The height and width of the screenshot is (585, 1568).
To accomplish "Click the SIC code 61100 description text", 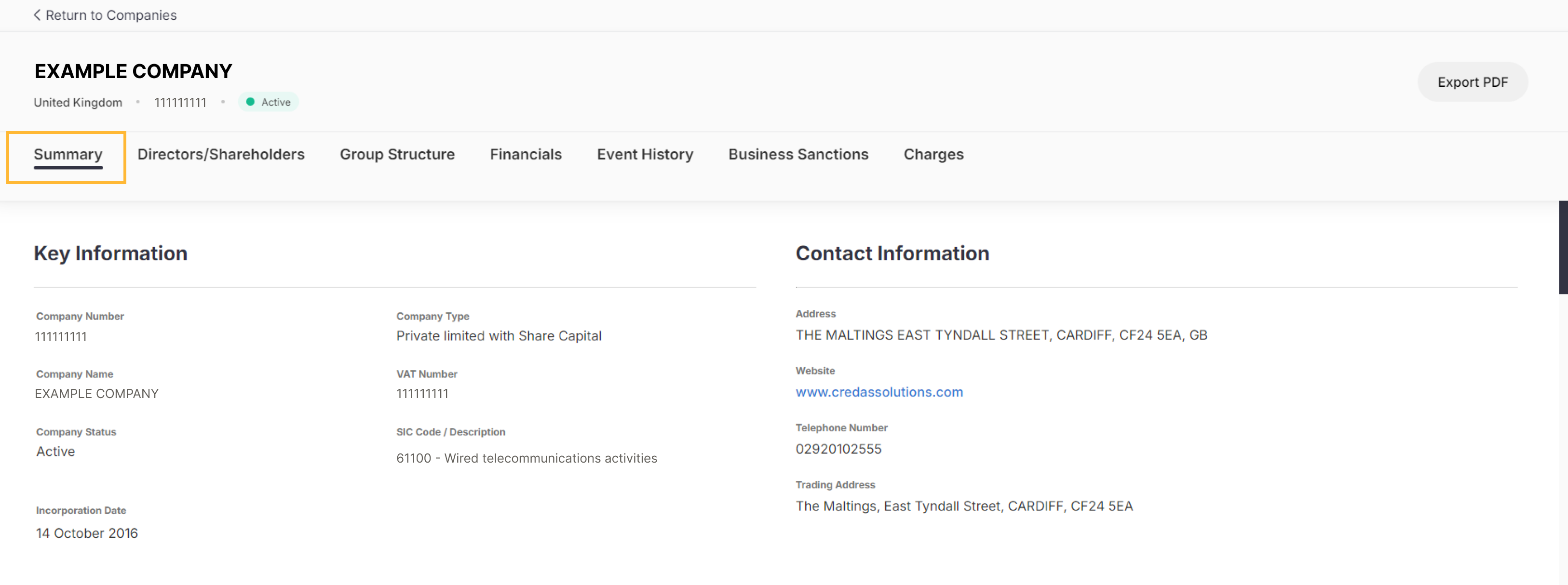I will [527, 458].
